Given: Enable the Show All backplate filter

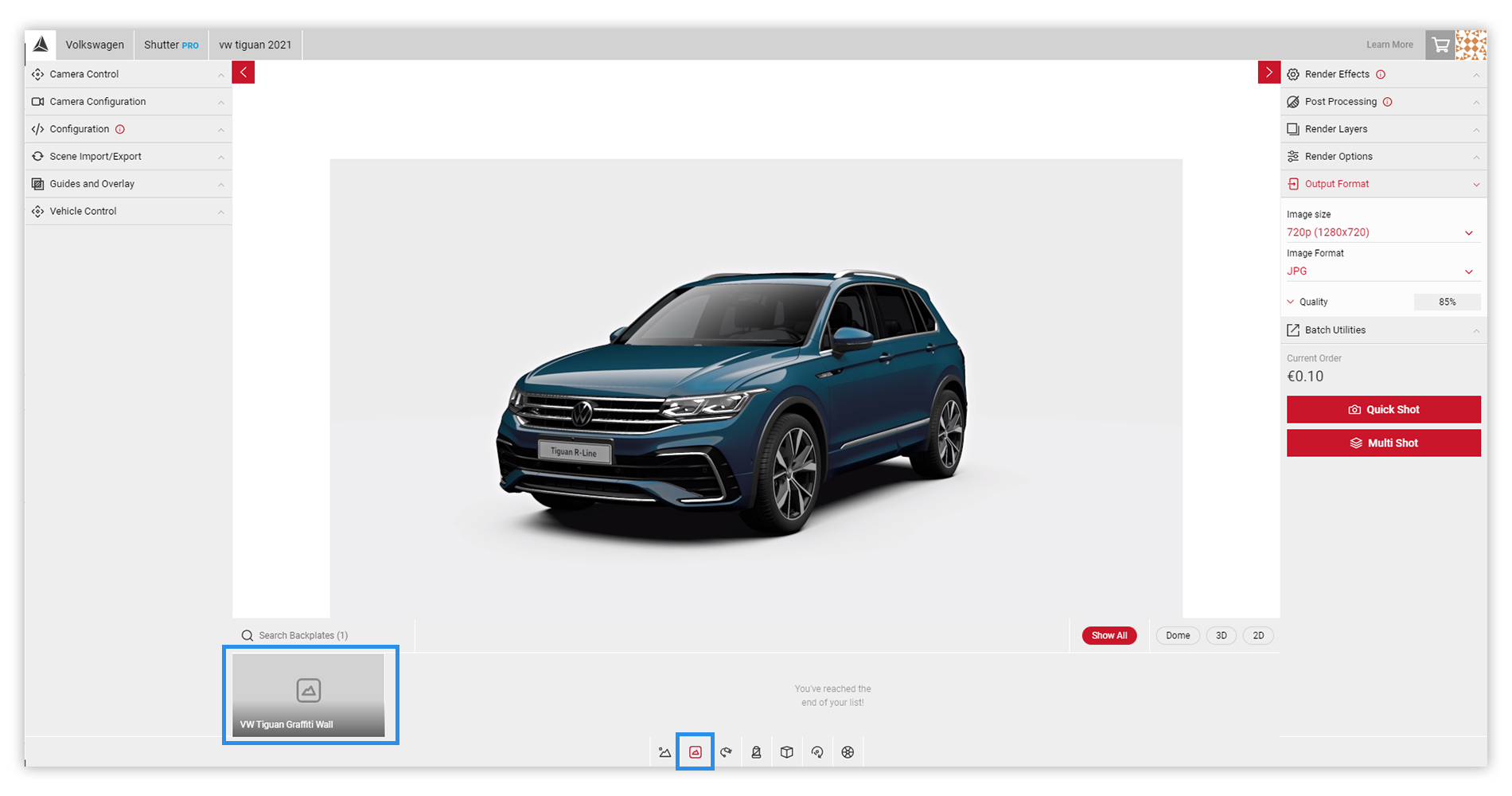Looking at the screenshot, I should tap(1109, 636).
